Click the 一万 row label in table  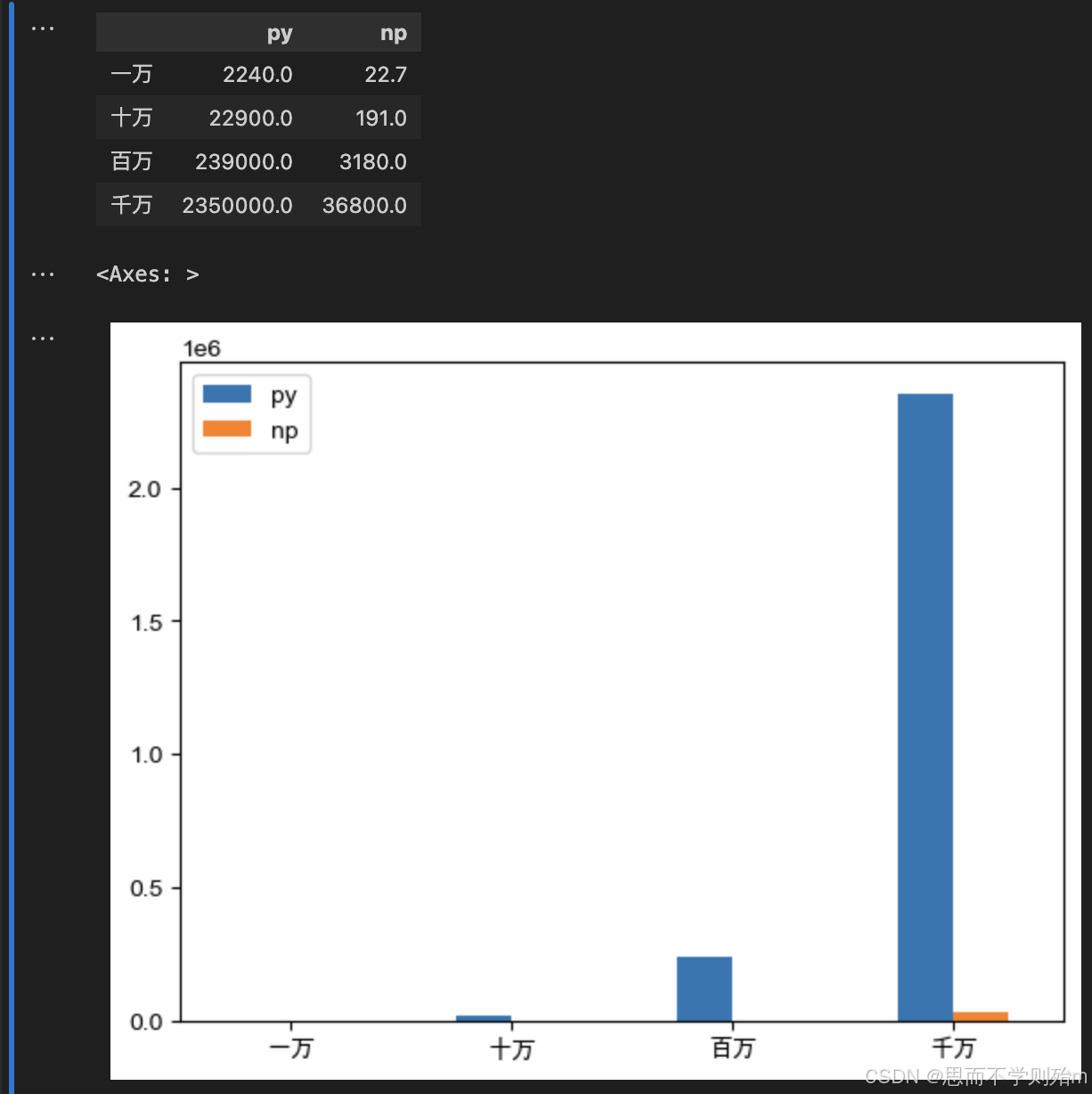pyautogui.click(x=132, y=74)
